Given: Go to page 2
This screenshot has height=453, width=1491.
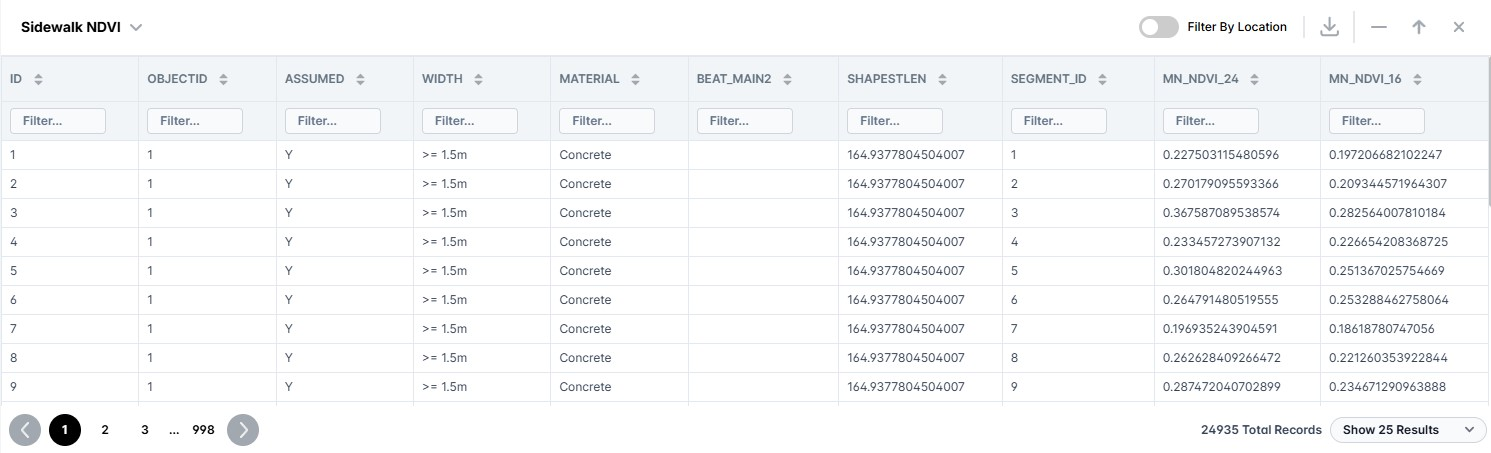Looking at the screenshot, I should coord(105,430).
